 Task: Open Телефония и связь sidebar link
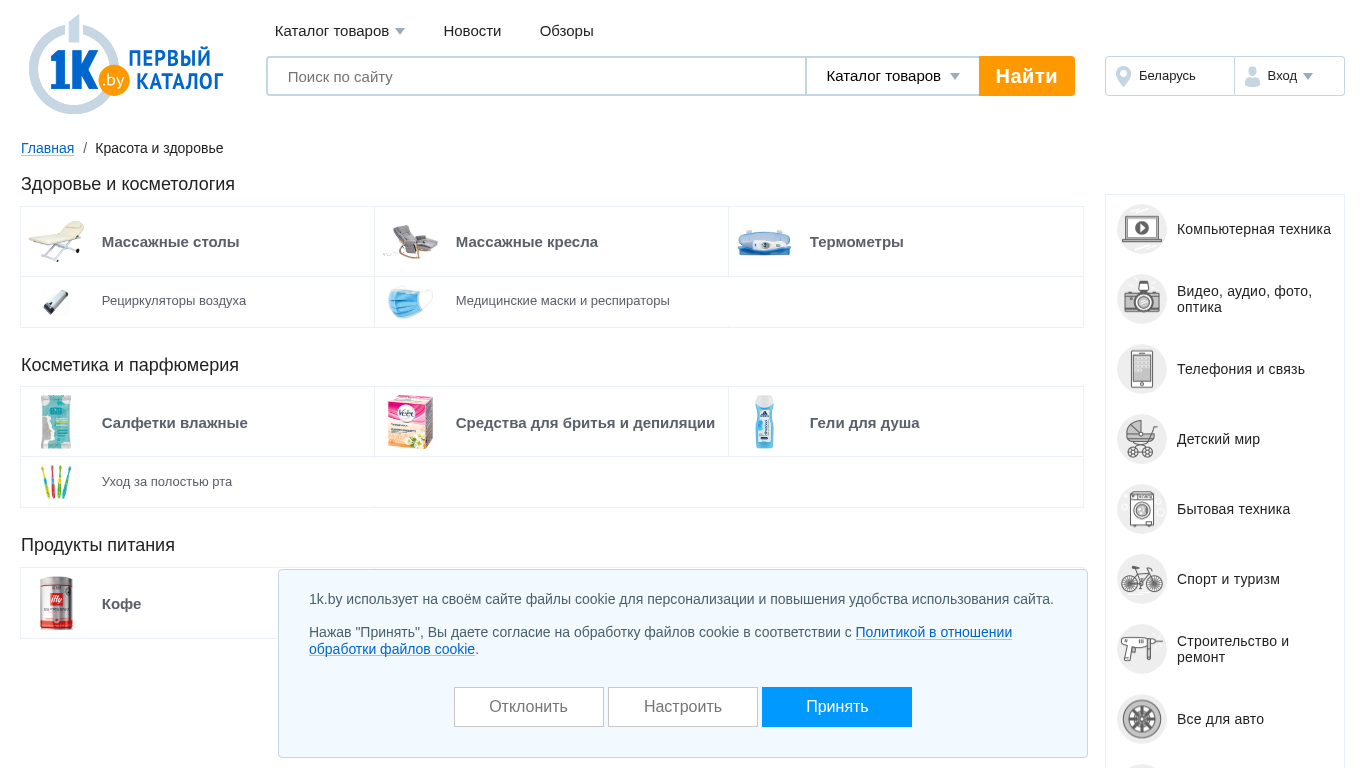pos(1241,369)
